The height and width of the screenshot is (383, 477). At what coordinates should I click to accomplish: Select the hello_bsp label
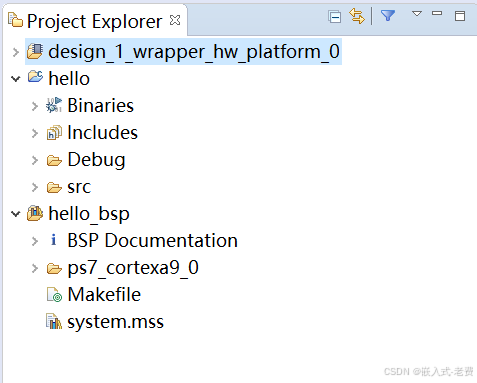coord(89,214)
